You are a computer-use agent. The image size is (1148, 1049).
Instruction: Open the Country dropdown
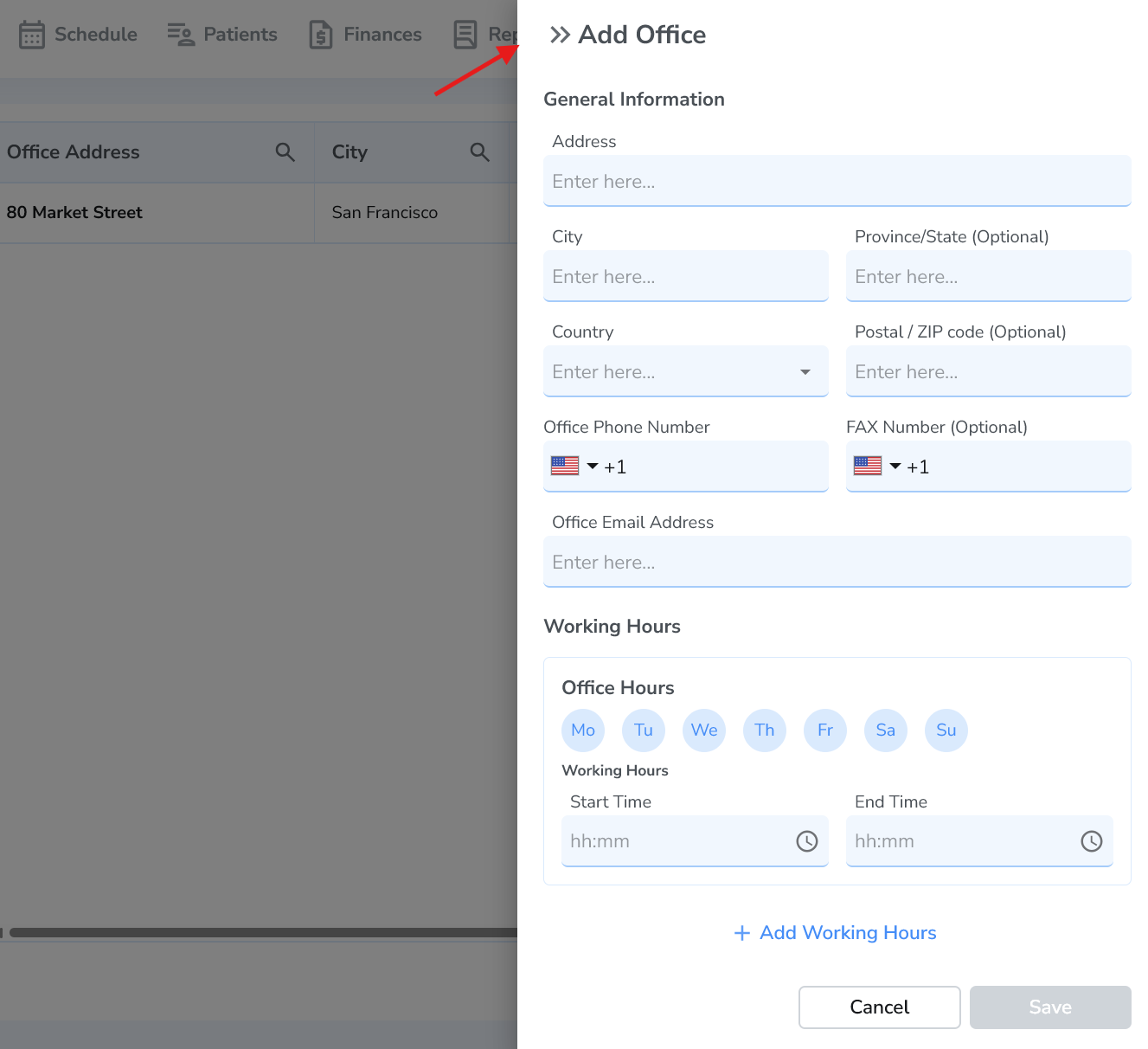[806, 371]
